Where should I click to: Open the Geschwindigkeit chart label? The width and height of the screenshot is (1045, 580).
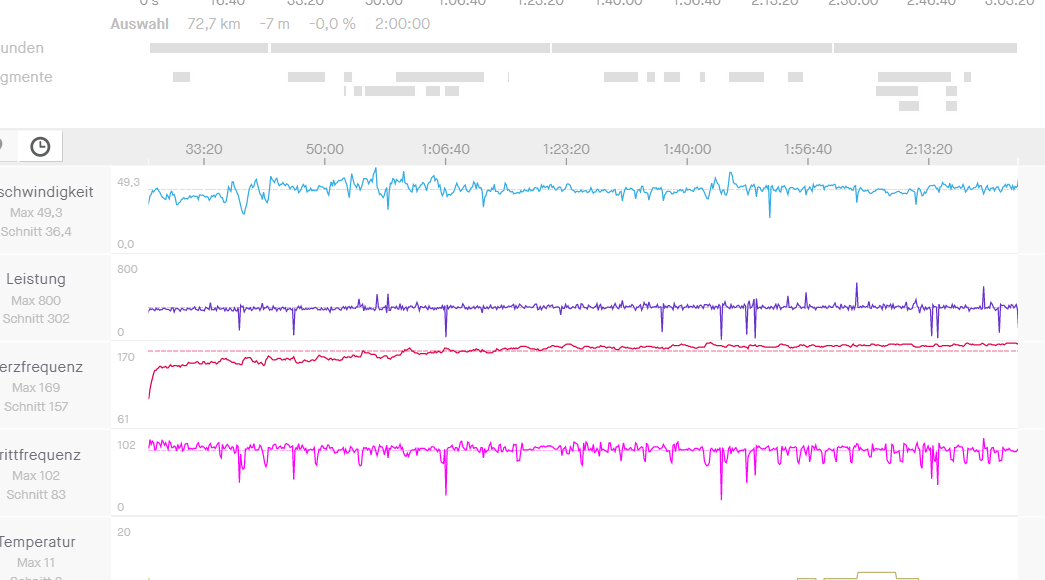pyautogui.click(x=47, y=192)
